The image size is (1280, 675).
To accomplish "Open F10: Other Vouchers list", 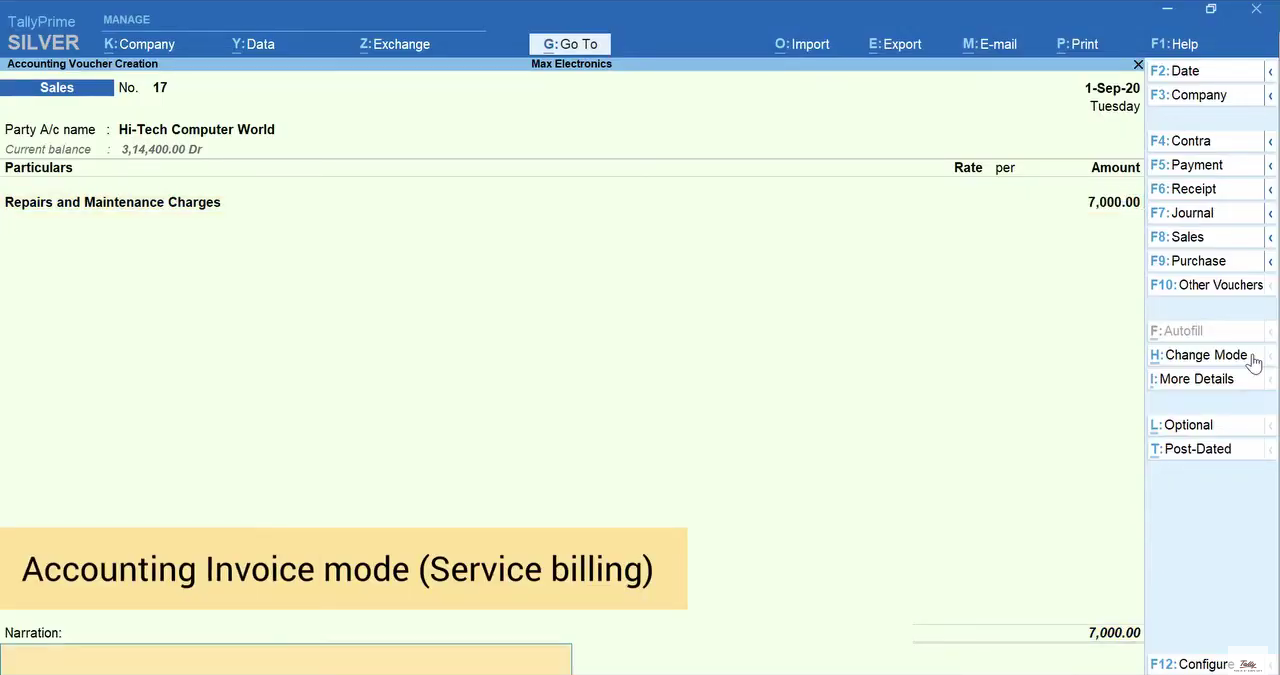I will pyautogui.click(x=1206, y=285).
